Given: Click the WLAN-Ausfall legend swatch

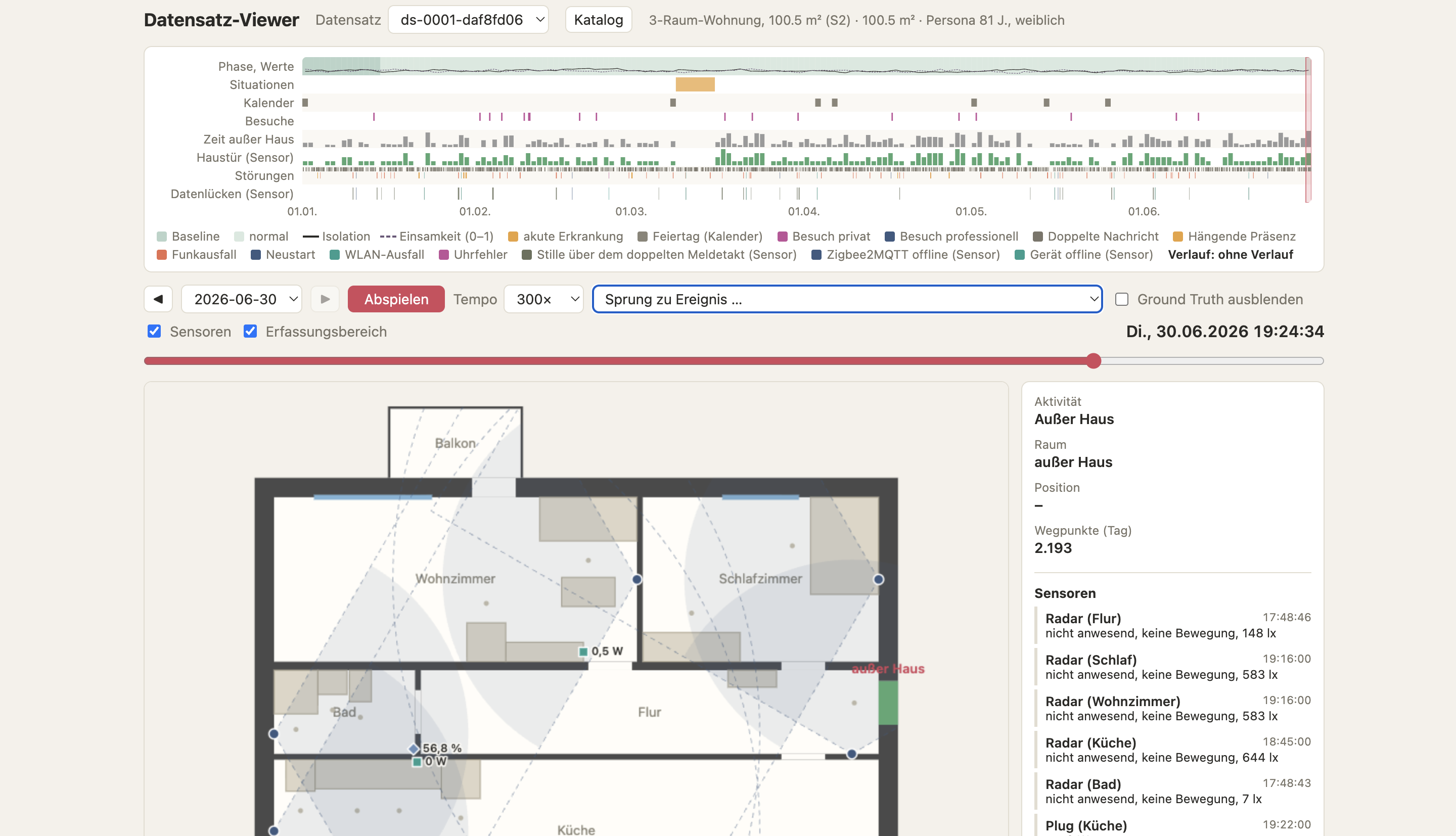Looking at the screenshot, I should [x=335, y=254].
